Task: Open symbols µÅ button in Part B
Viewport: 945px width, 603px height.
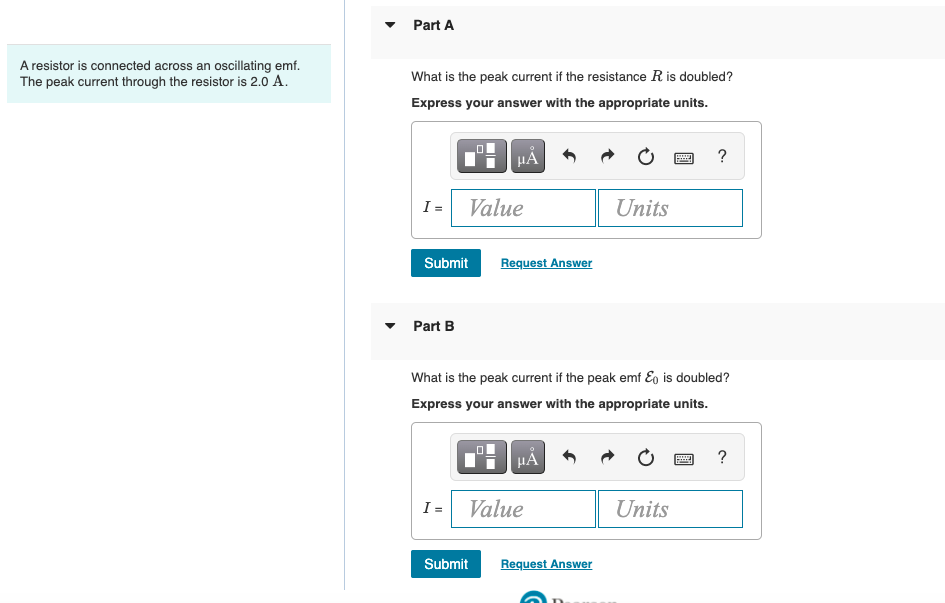Action: tap(528, 457)
